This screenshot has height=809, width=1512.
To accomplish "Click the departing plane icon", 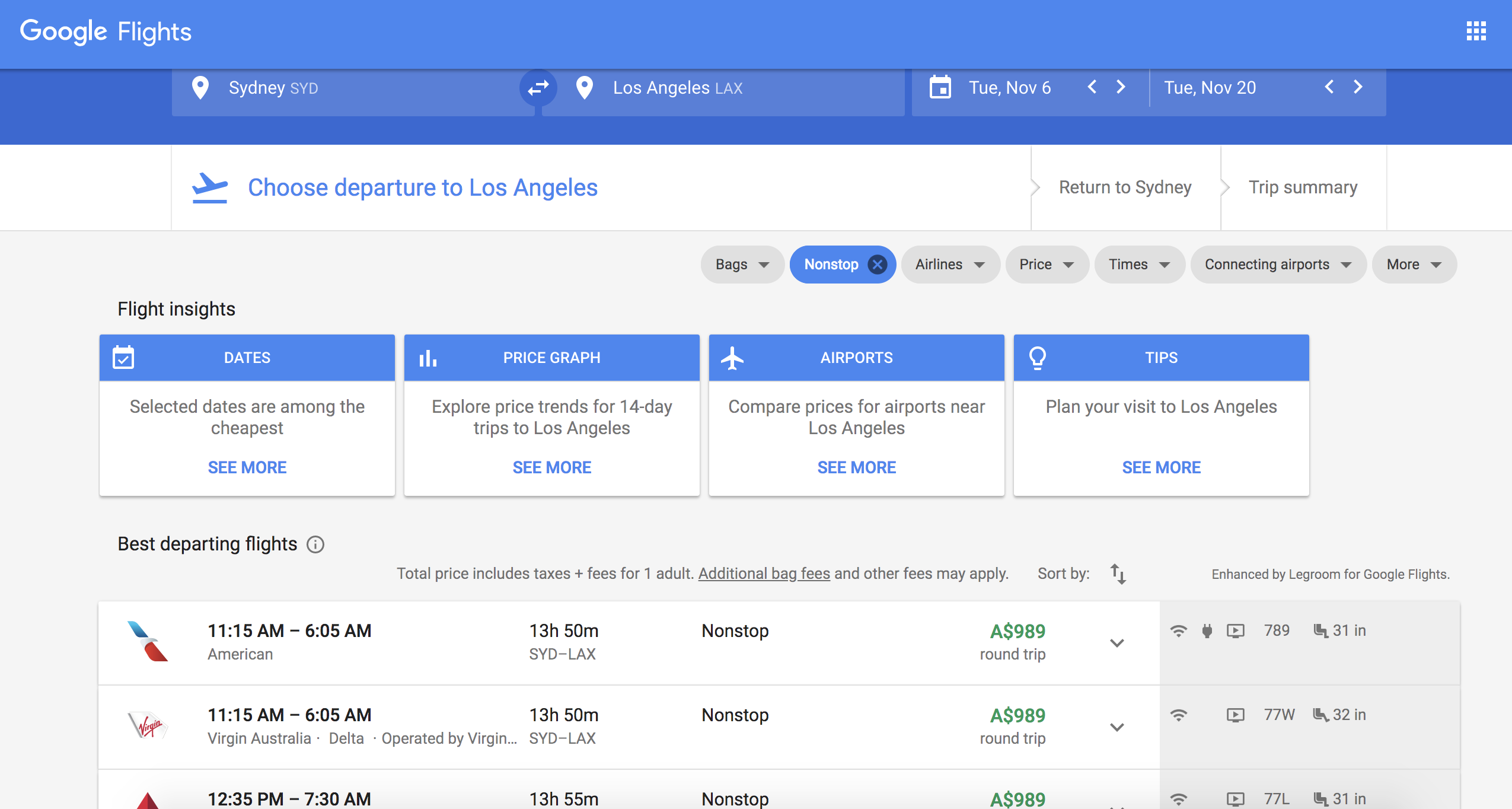I will point(209,188).
